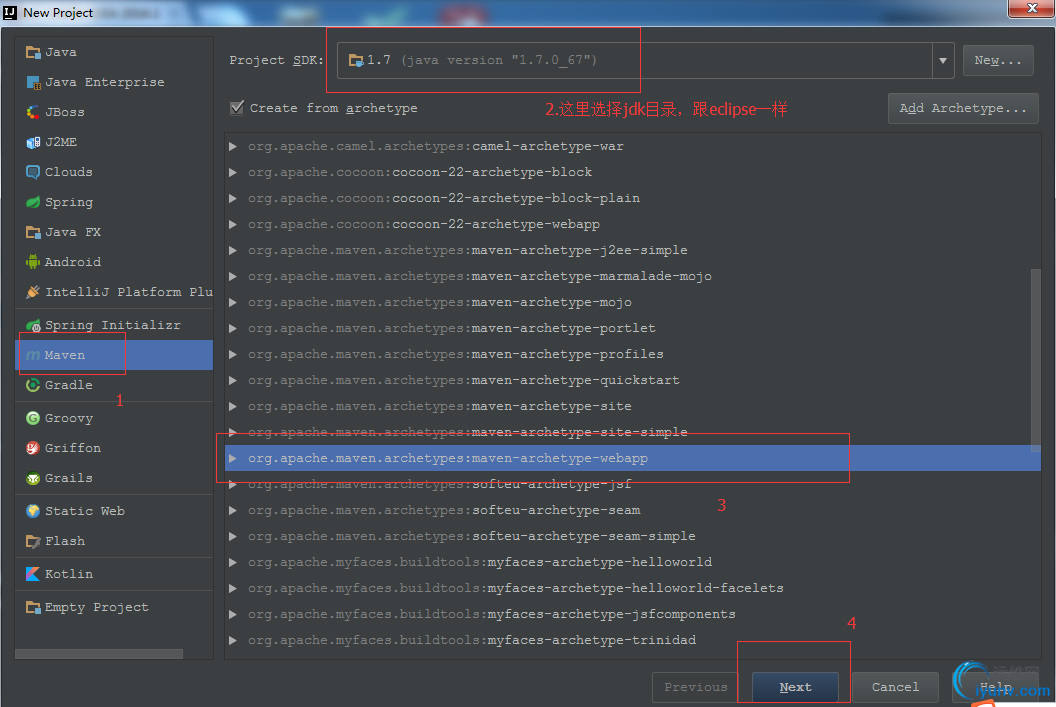The height and width of the screenshot is (707, 1056).
Task: Click the Add Archetype... button
Action: coord(963,108)
